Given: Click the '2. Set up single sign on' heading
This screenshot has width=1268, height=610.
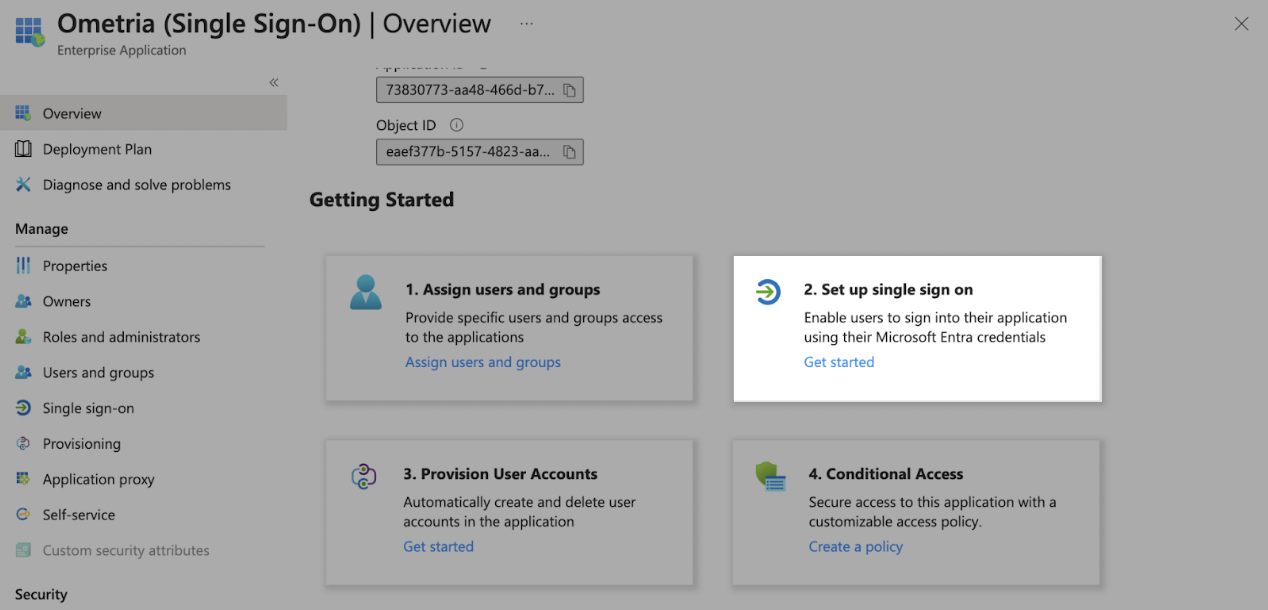Looking at the screenshot, I should 888,290.
